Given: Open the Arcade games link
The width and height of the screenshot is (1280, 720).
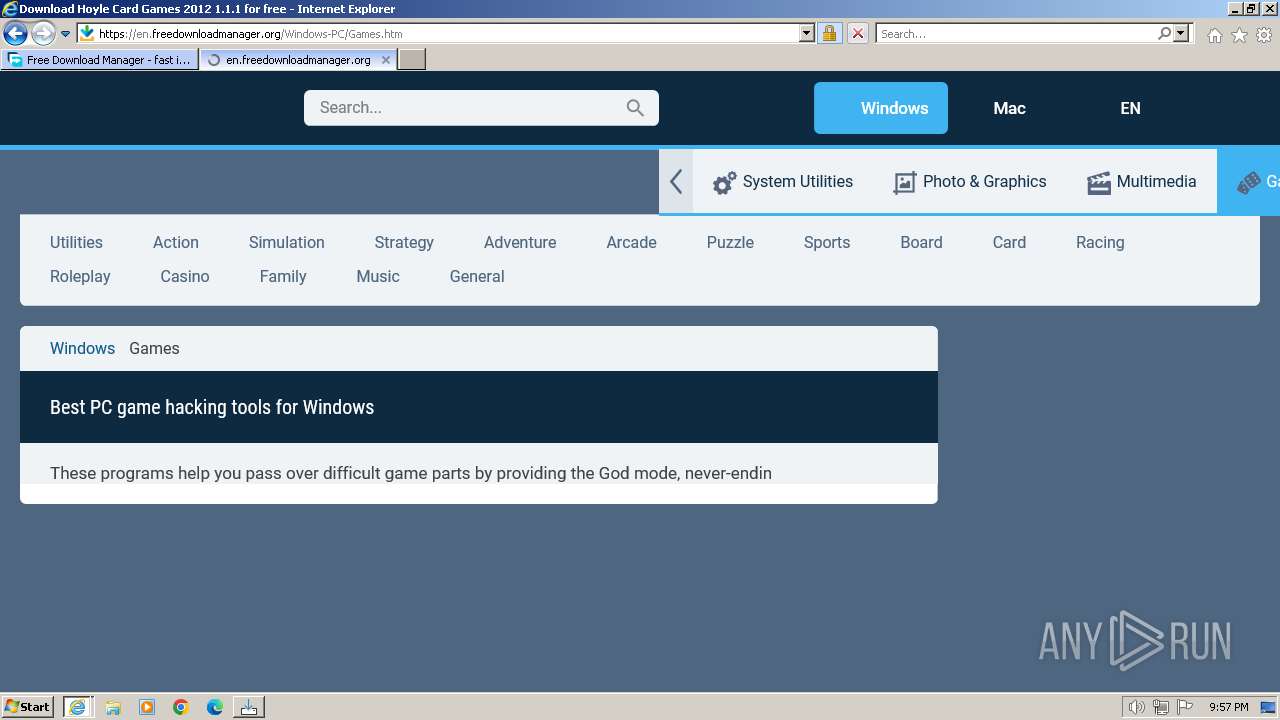Looking at the screenshot, I should (x=631, y=242).
